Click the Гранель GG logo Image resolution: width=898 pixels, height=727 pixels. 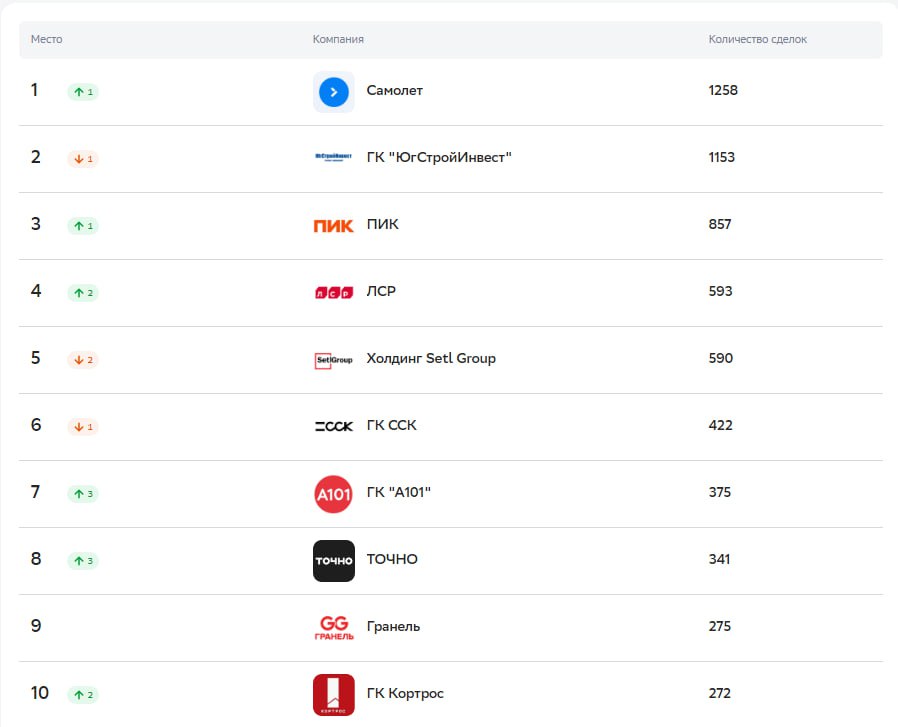coord(333,627)
